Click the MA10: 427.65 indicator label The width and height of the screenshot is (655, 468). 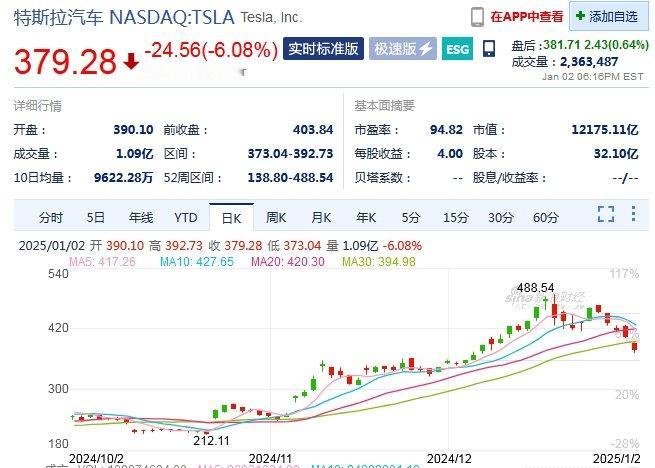pos(197,262)
